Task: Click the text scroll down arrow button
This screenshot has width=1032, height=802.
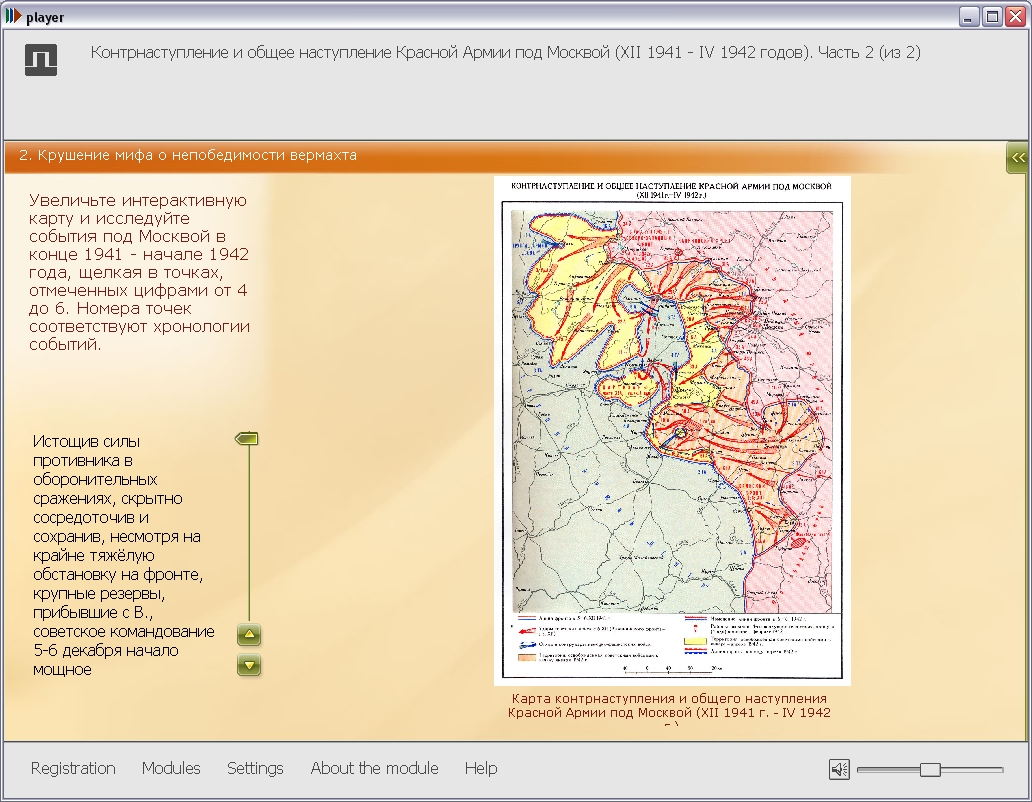Action: tap(249, 665)
